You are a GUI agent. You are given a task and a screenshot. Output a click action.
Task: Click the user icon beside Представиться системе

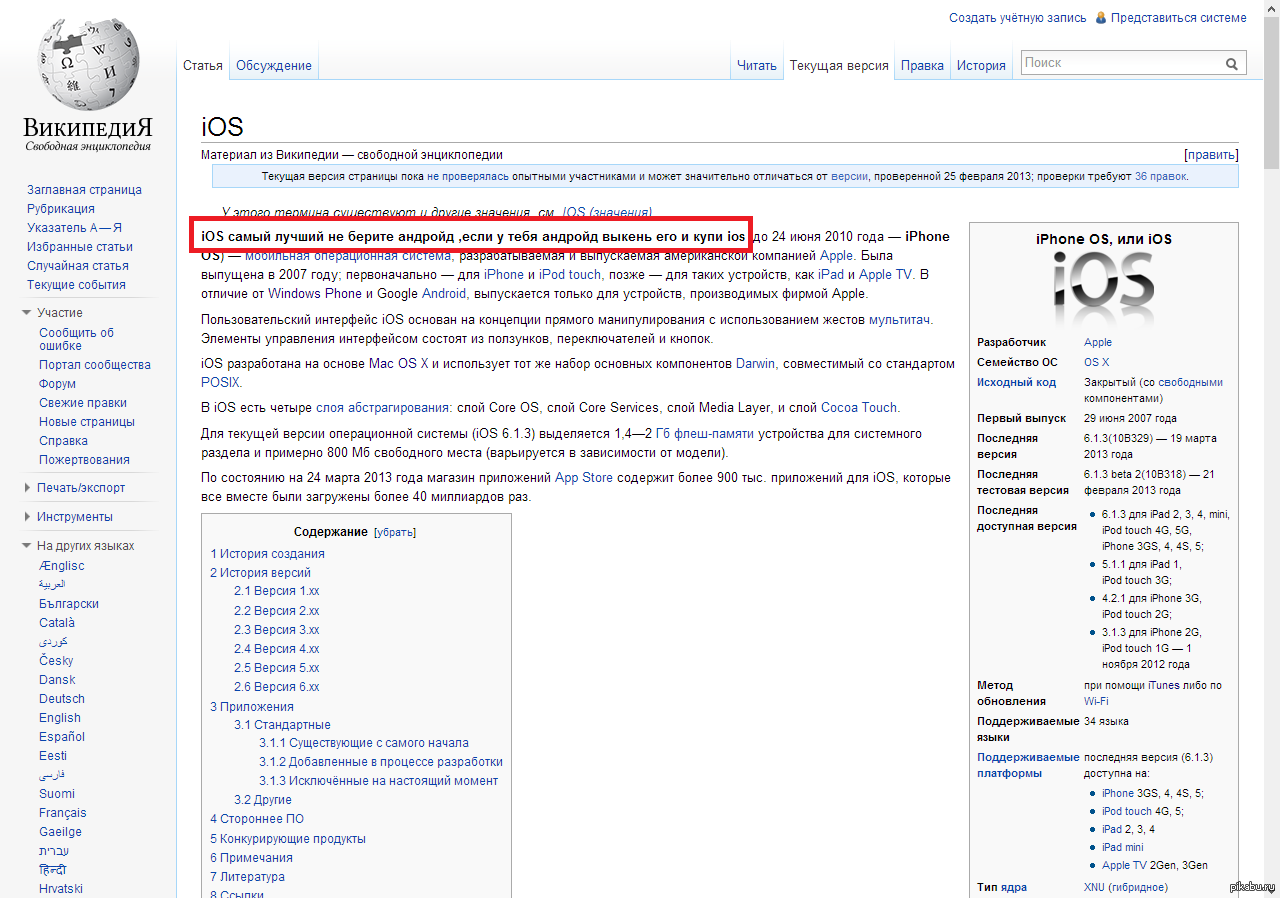point(1101,18)
